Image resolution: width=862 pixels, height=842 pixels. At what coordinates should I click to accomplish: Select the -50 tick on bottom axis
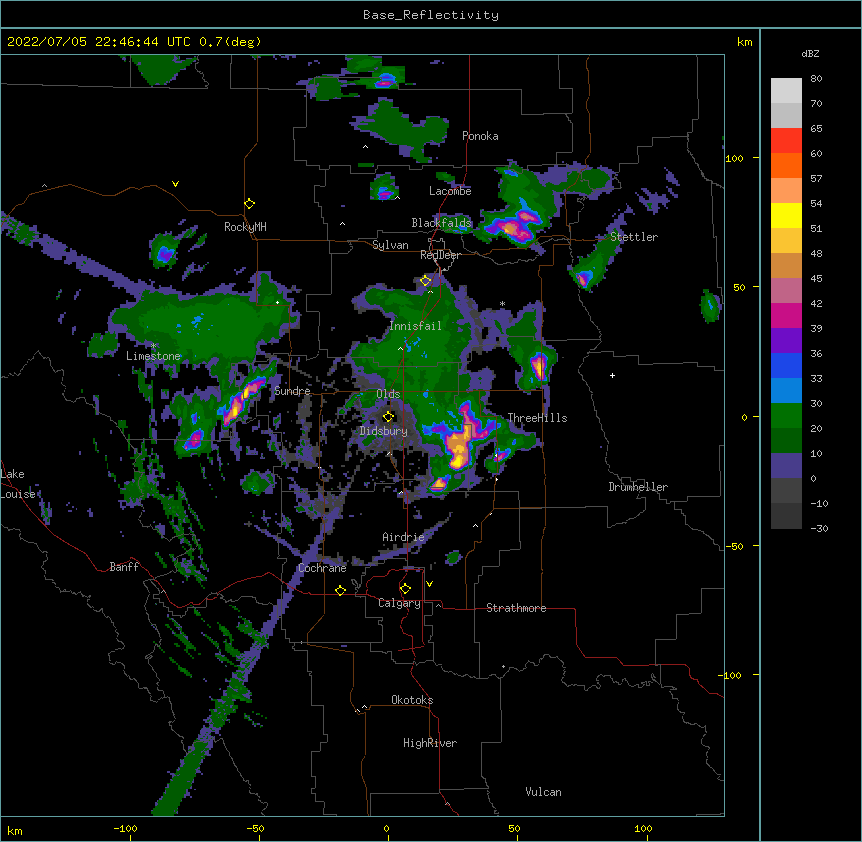point(255,828)
